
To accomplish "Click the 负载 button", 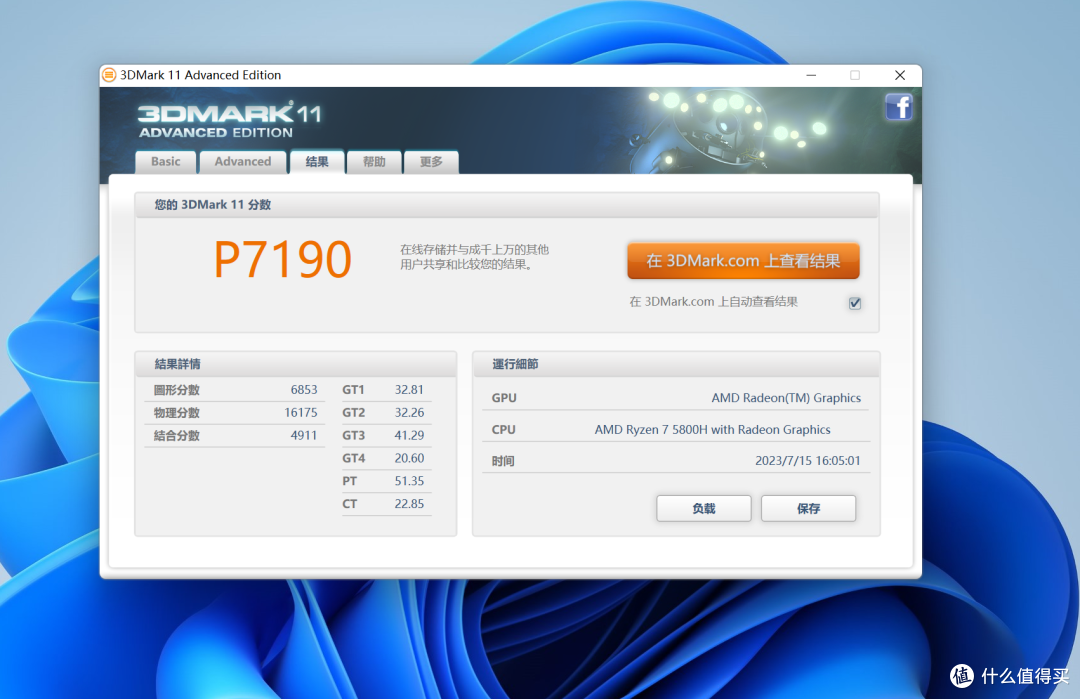I will pos(704,508).
